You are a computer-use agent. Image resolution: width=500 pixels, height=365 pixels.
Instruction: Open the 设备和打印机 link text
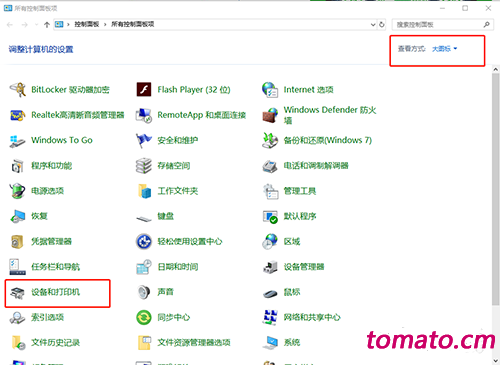pyautogui.click(x=56, y=292)
